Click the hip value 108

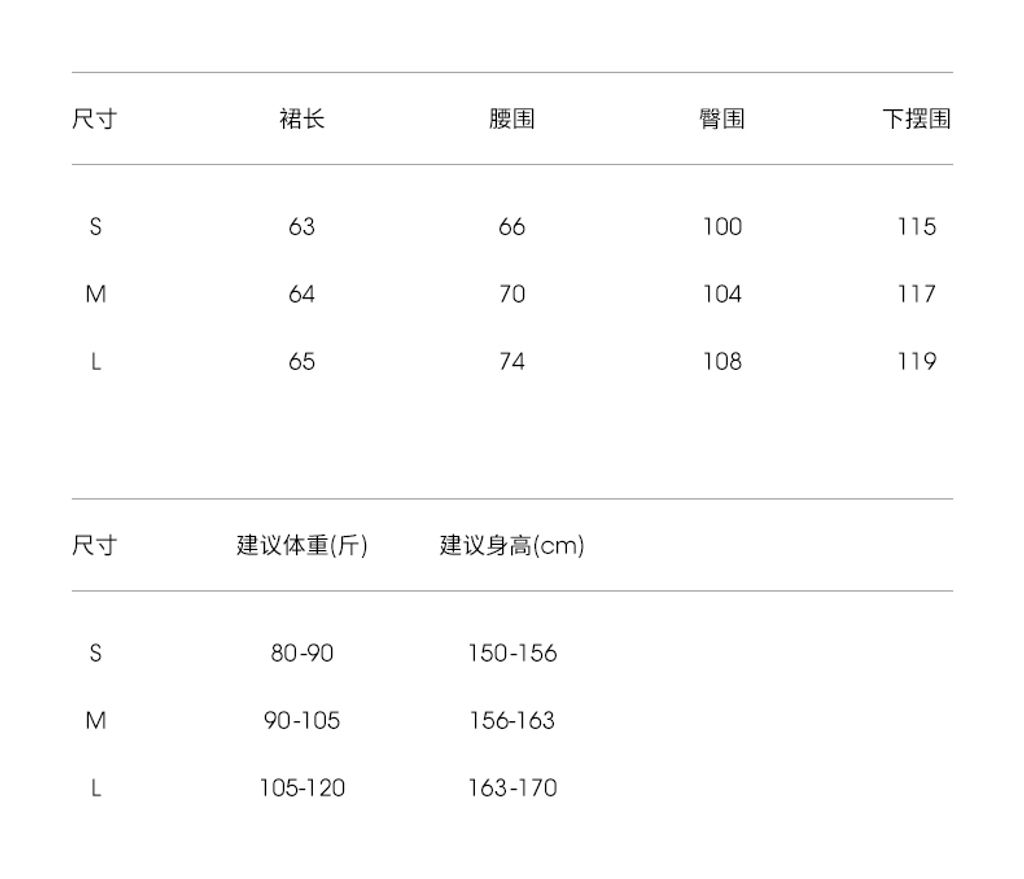(x=721, y=361)
